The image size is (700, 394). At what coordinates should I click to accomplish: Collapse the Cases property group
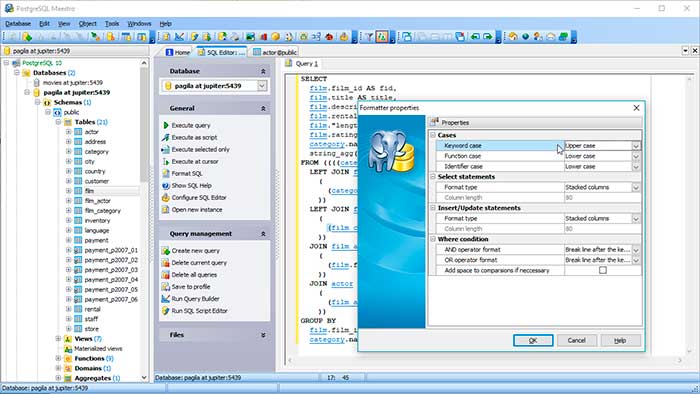pyautogui.click(x=433, y=135)
